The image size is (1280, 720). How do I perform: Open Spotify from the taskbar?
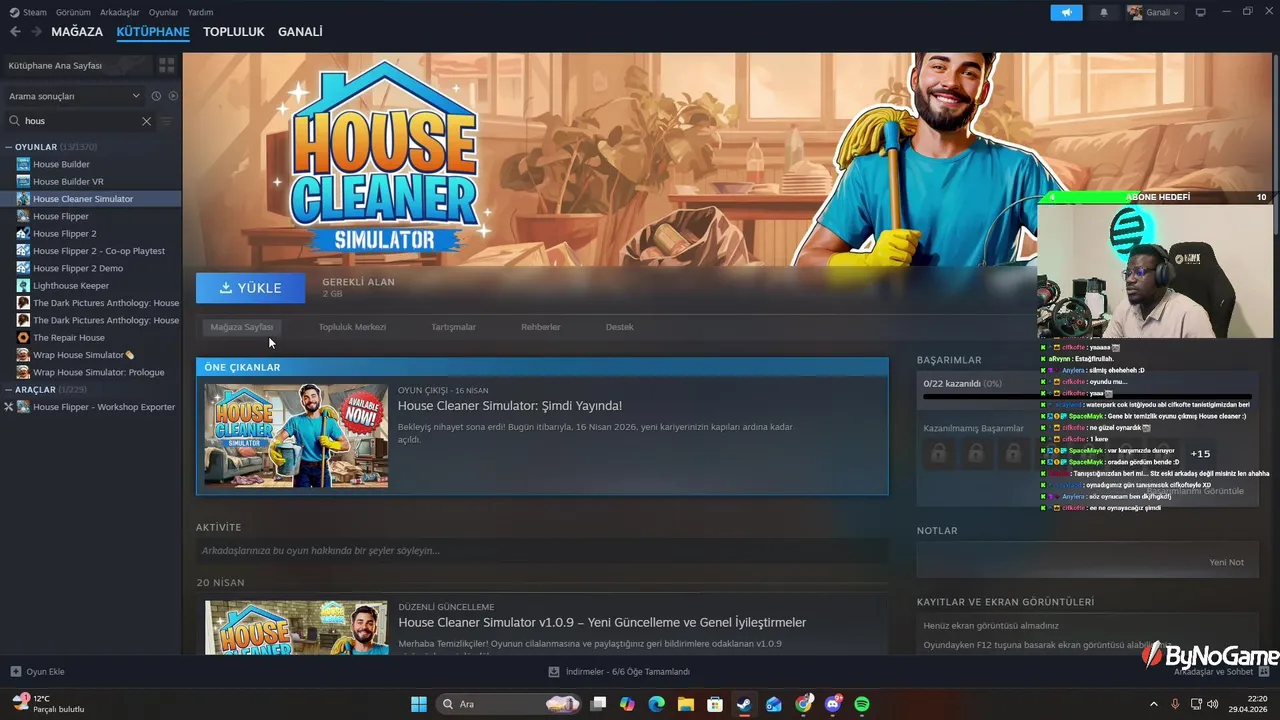862,704
